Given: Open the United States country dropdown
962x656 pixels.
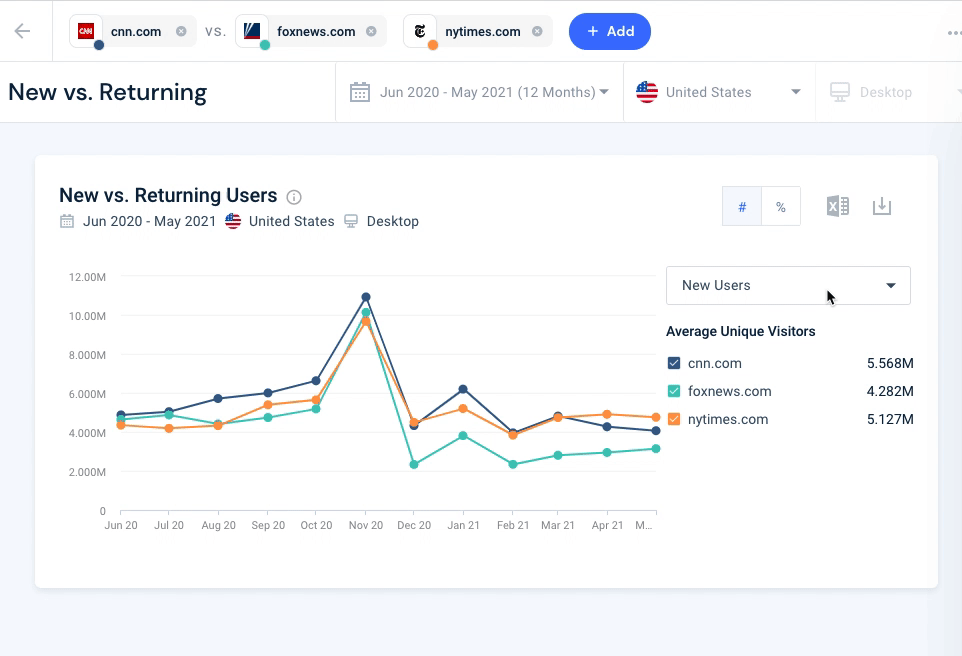Looking at the screenshot, I should click(x=718, y=92).
